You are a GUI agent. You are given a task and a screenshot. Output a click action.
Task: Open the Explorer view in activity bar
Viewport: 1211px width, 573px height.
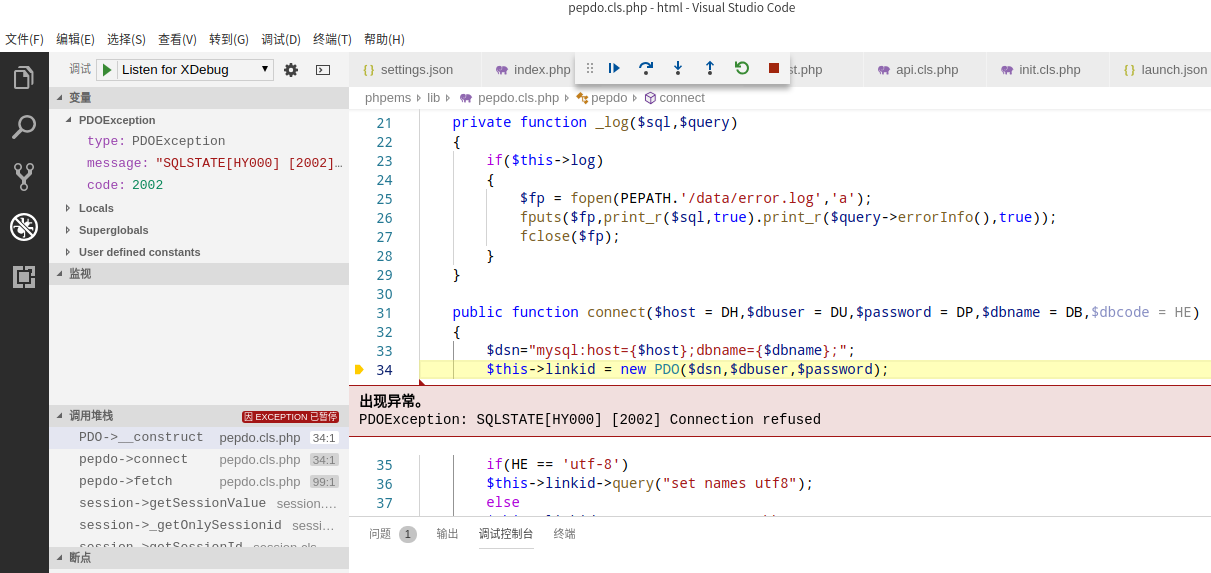click(24, 78)
